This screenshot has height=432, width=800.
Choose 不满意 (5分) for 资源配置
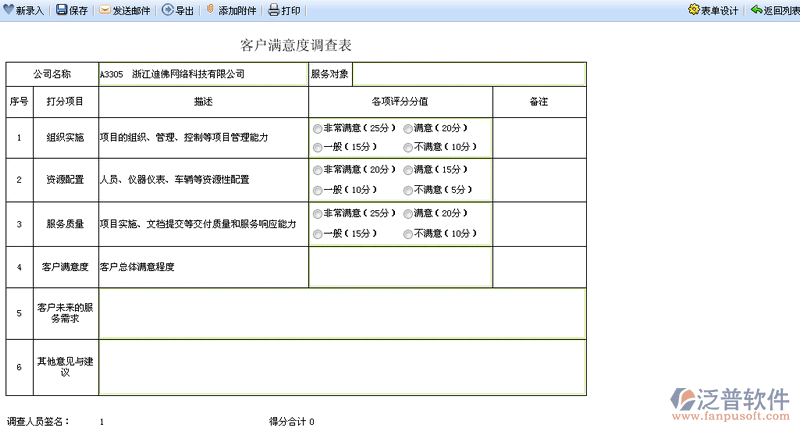408,190
